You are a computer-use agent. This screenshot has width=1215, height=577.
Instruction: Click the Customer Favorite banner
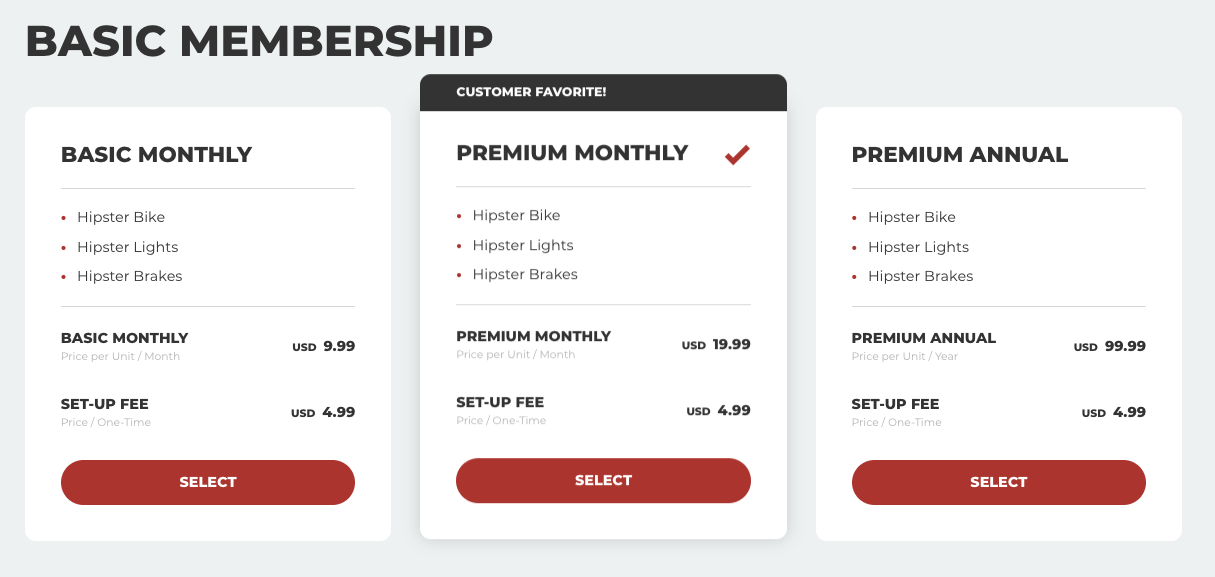pos(603,92)
